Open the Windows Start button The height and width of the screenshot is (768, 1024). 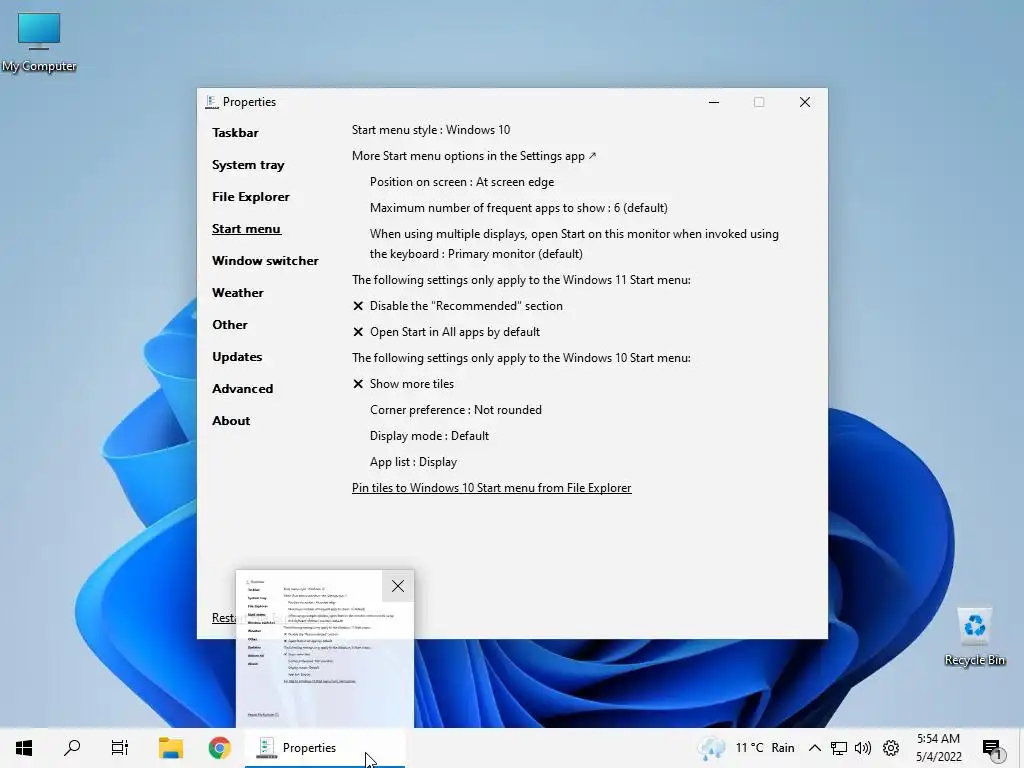[24, 748]
